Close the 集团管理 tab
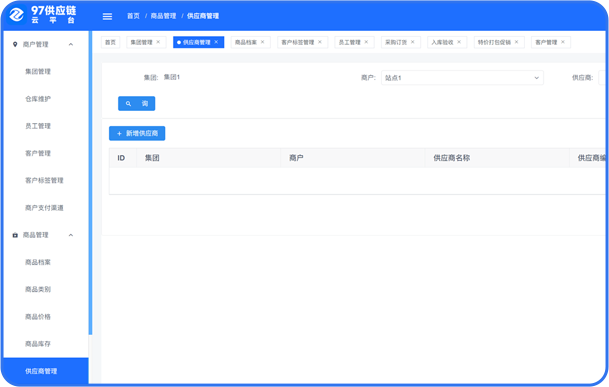Screen dimensions: 609x387 [158, 42]
